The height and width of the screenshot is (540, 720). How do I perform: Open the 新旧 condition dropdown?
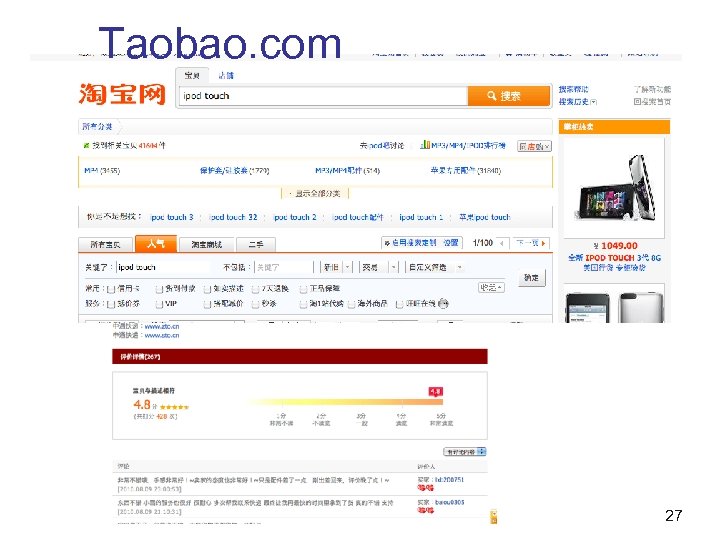(x=337, y=267)
